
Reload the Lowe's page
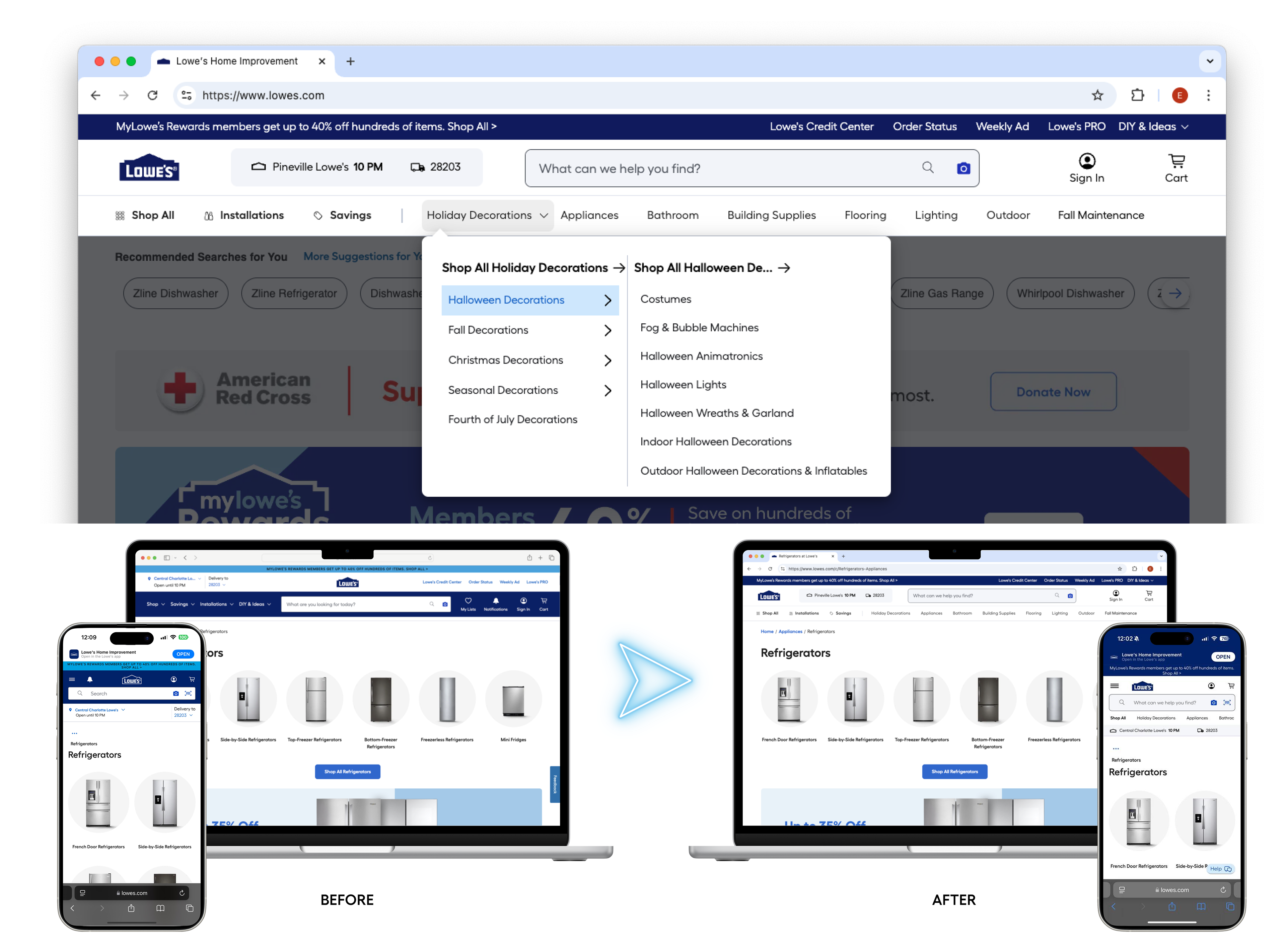(x=152, y=95)
